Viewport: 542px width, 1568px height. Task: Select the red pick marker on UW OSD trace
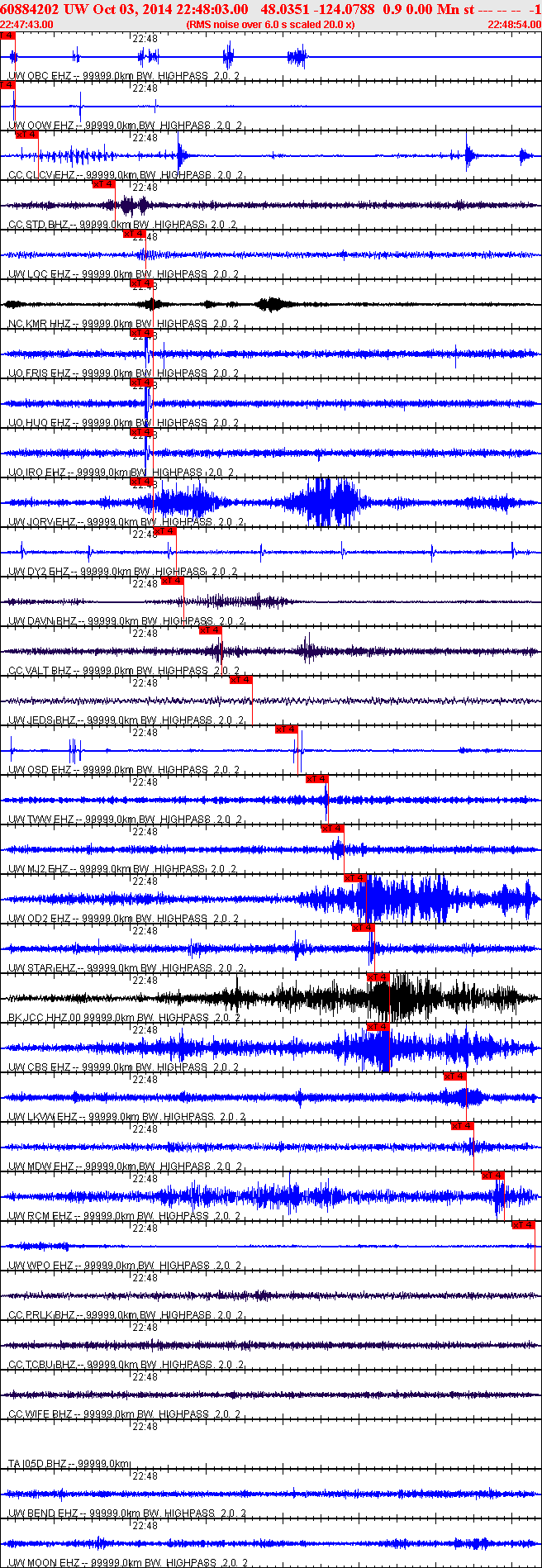287,729
